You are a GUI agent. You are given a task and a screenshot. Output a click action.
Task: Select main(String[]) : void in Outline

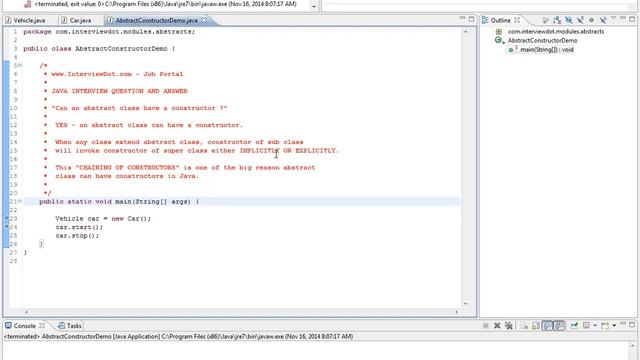point(547,49)
